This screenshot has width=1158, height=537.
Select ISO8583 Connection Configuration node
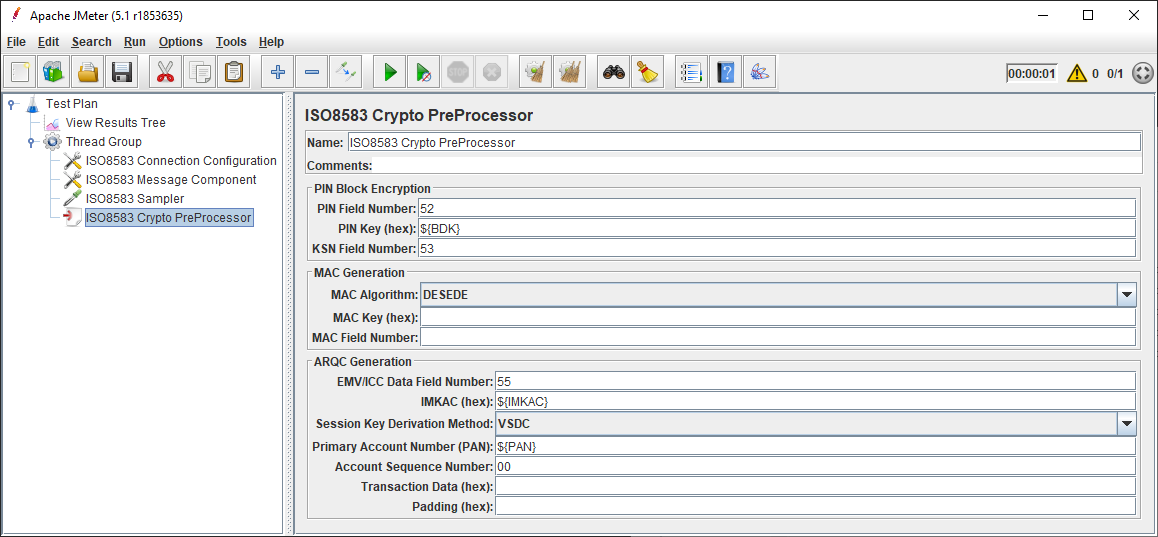point(181,161)
